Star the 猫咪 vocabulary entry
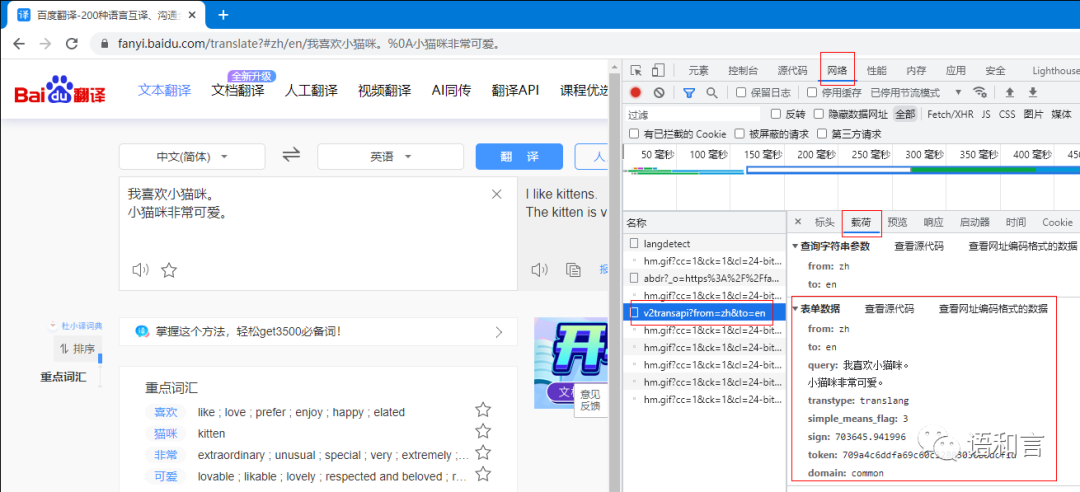The width and height of the screenshot is (1080, 492). click(483, 431)
